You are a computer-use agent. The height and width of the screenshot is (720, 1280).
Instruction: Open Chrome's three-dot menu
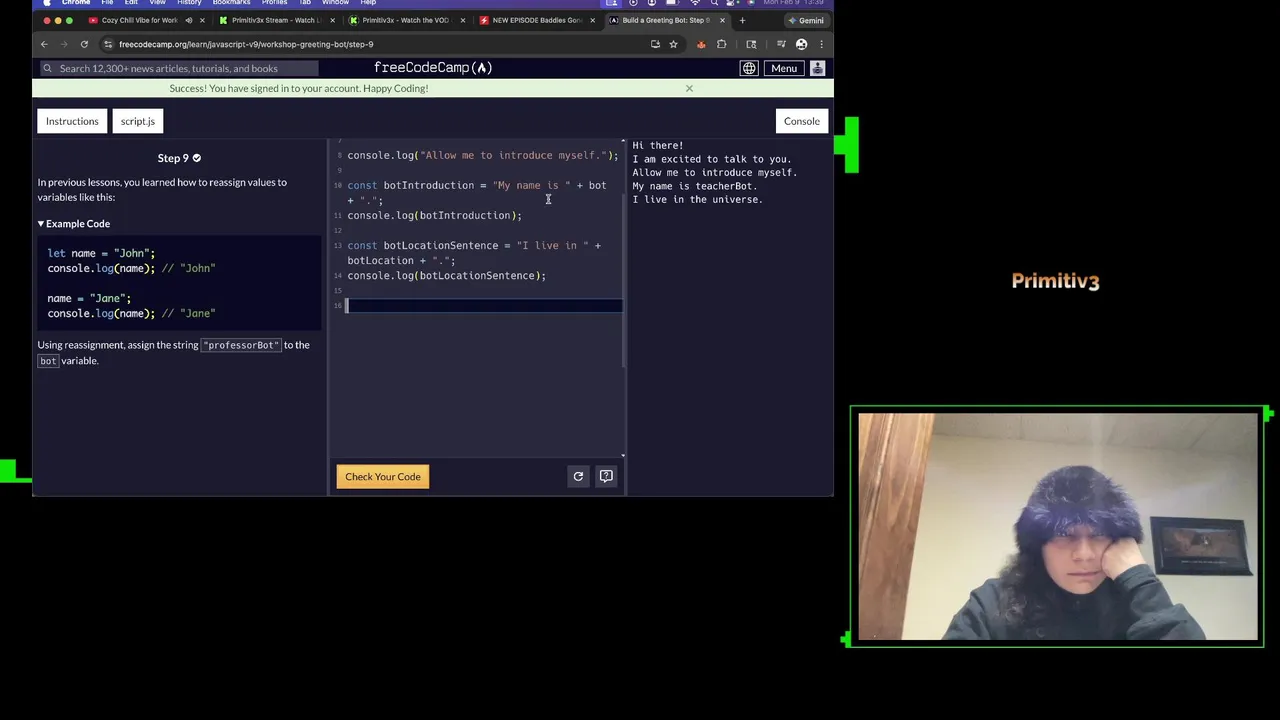821,44
